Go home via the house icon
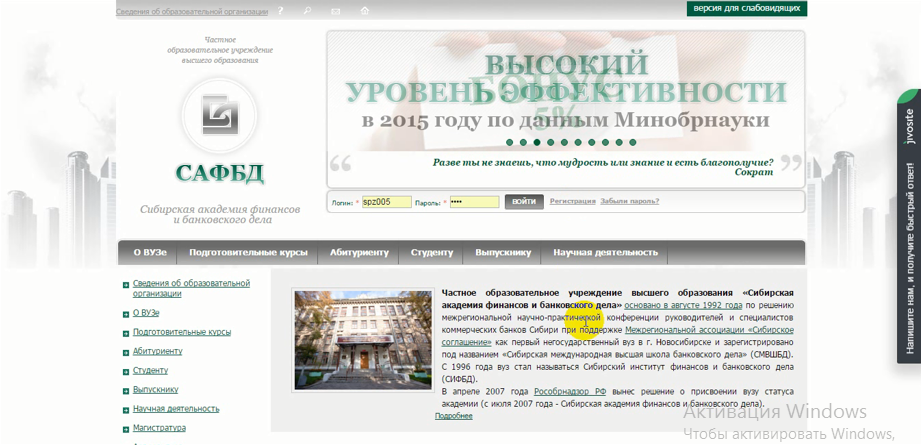Viewport: 921px width, 445px height. click(364, 11)
